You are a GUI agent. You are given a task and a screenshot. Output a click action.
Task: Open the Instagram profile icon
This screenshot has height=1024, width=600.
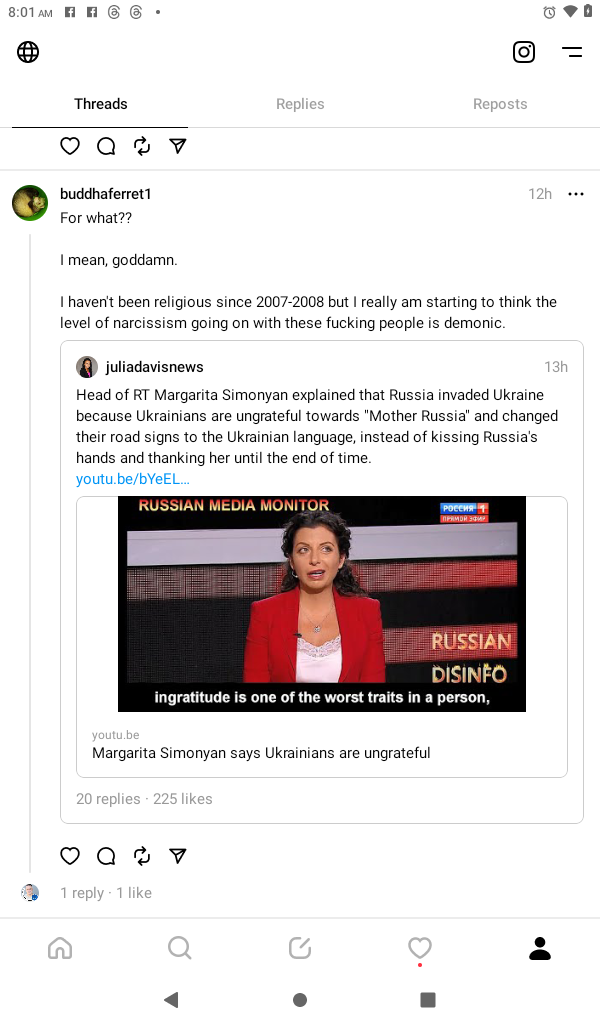pos(524,52)
